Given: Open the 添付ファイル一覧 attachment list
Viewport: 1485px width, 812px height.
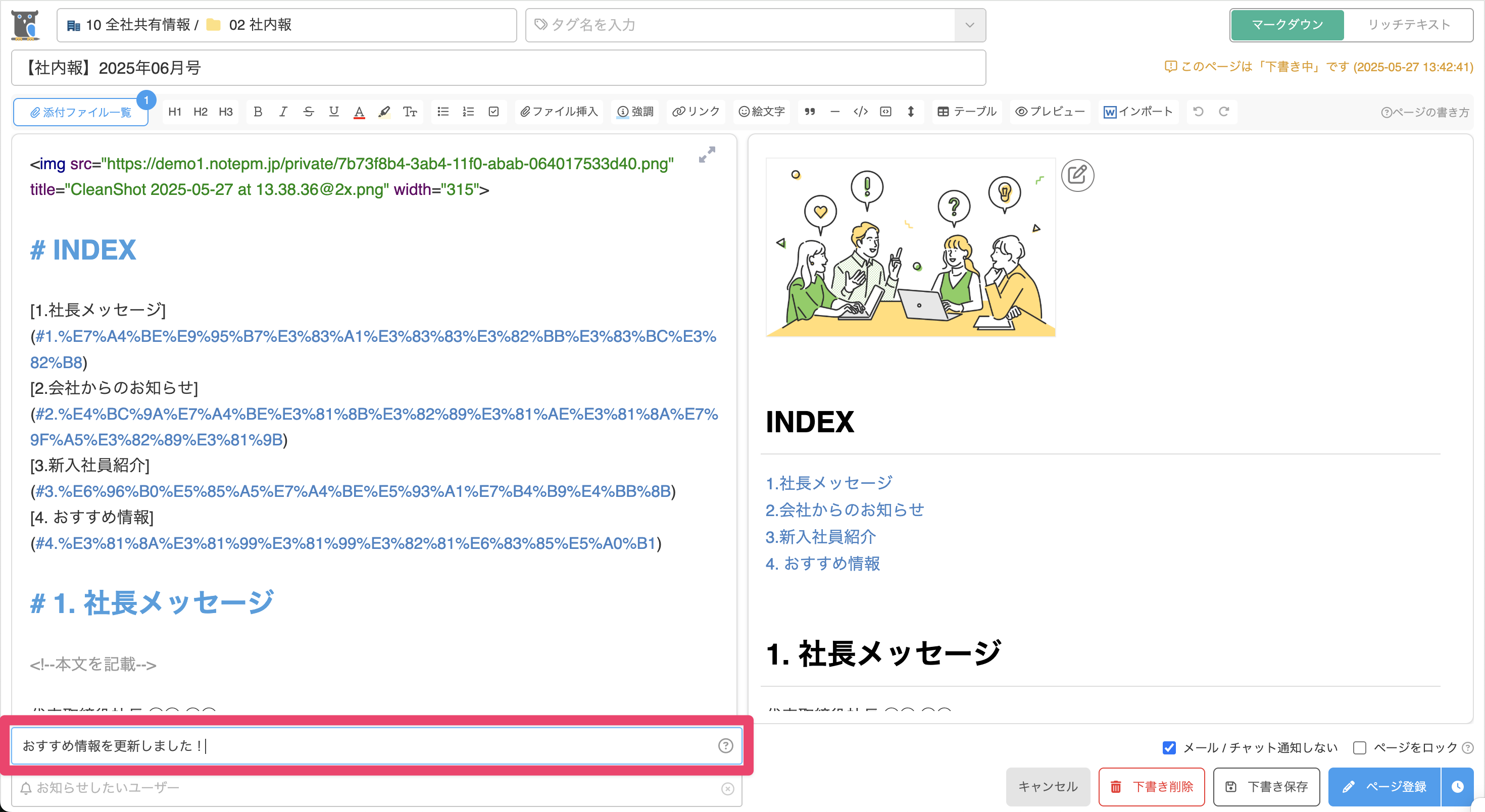Looking at the screenshot, I should tap(81, 112).
